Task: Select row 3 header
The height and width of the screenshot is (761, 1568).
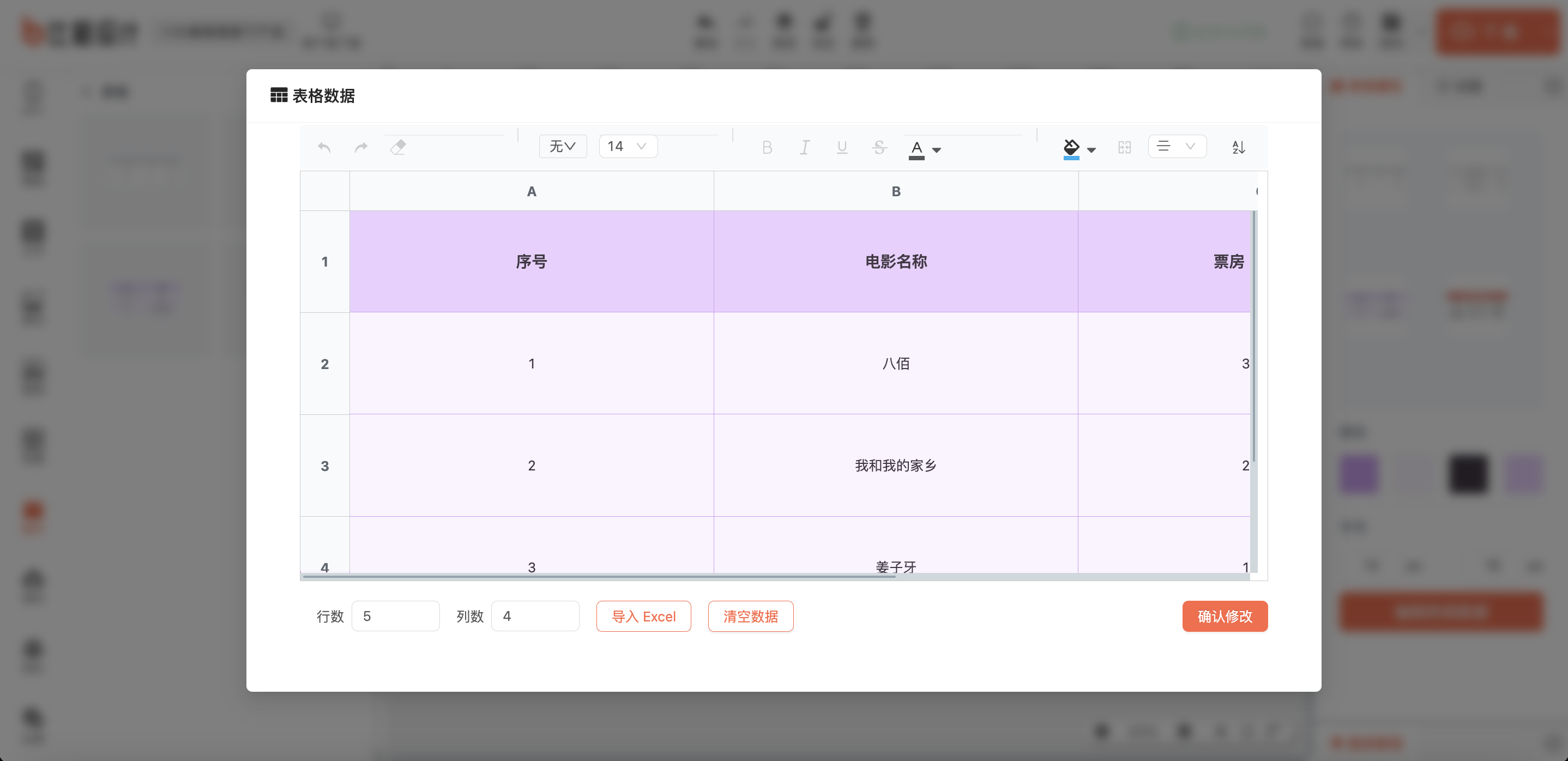Action: (x=324, y=466)
